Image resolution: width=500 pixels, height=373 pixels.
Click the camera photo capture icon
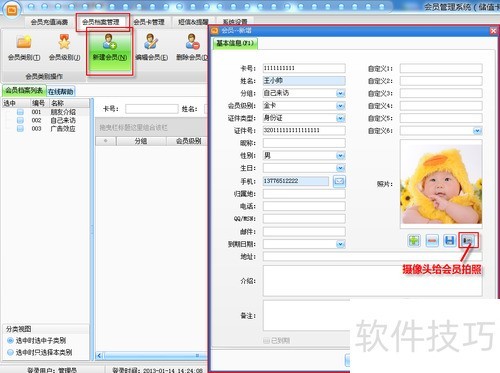[468, 240]
